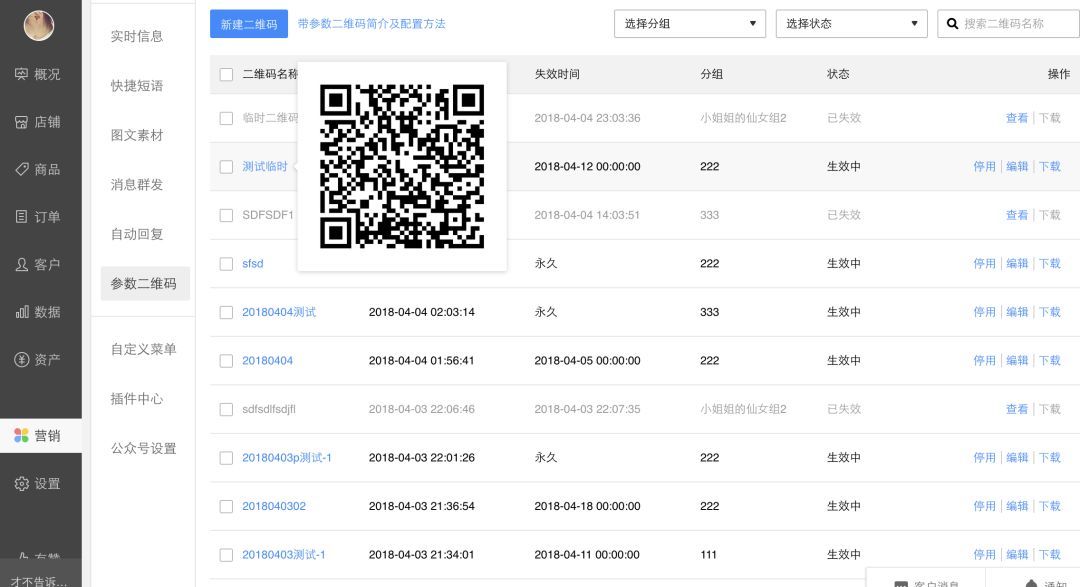Click 编辑 in the 测试临时 row
The height and width of the screenshot is (587, 1080).
(1017, 167)
